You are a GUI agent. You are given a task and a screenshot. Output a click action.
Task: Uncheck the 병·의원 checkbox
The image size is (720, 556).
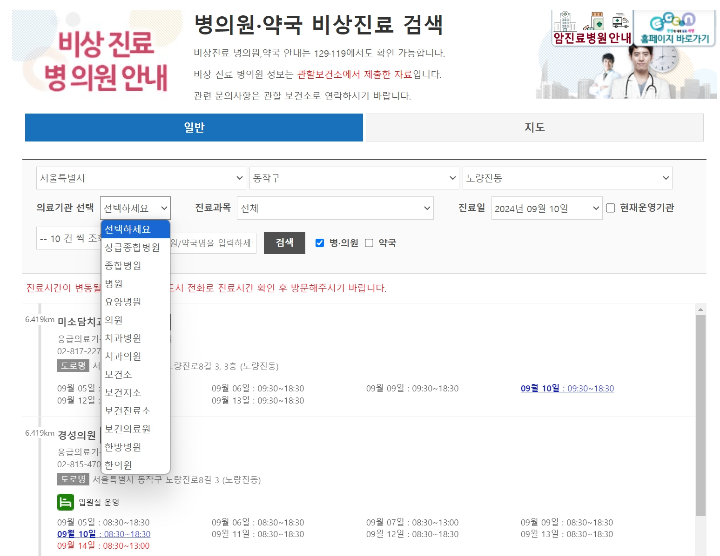[x=320, y=243]
